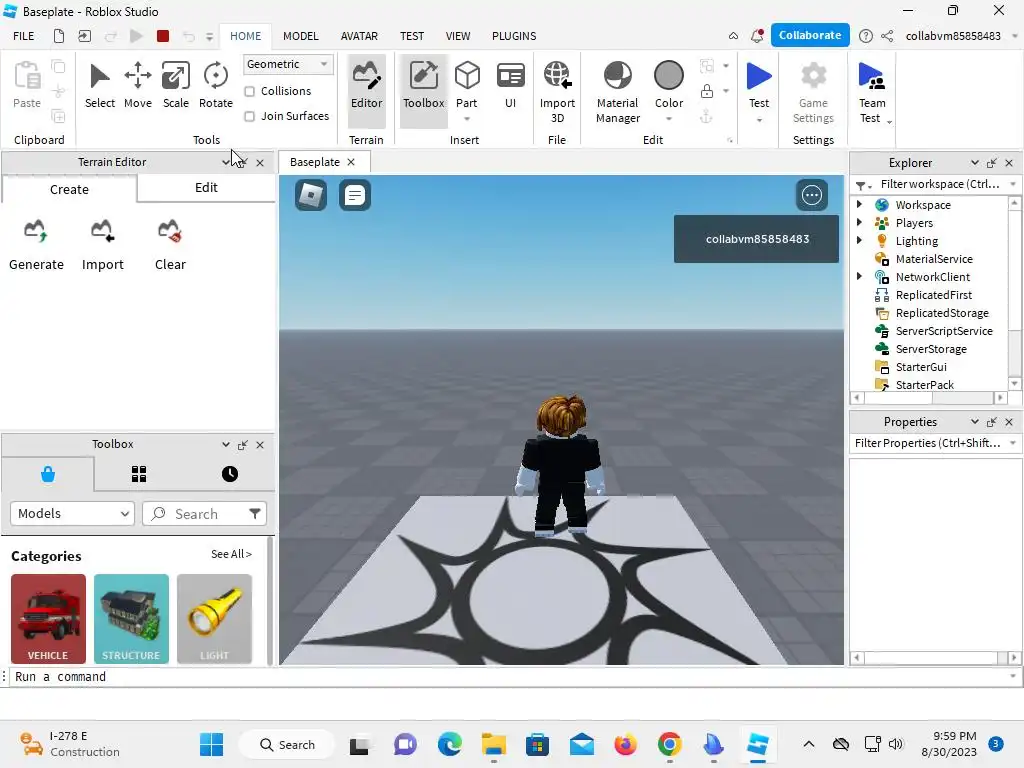This screenshot has width=1024, height=768.
Task: Click the See All categories link
Action: point(231,554)
